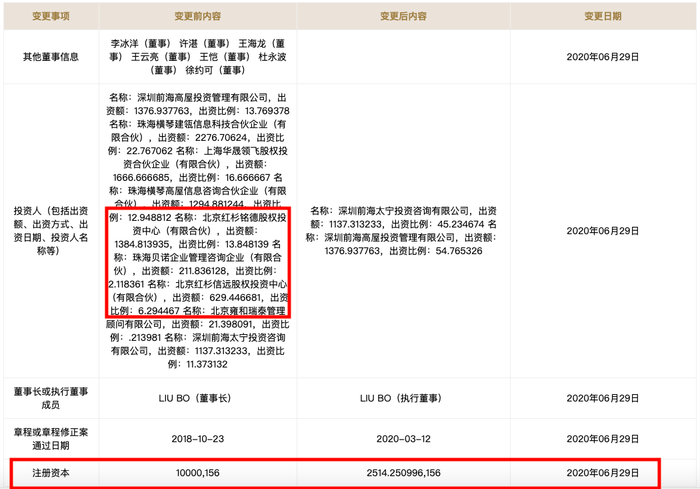Click the date in the 其他董事信息 row
The image size is (700, 489).
[603, 57]
